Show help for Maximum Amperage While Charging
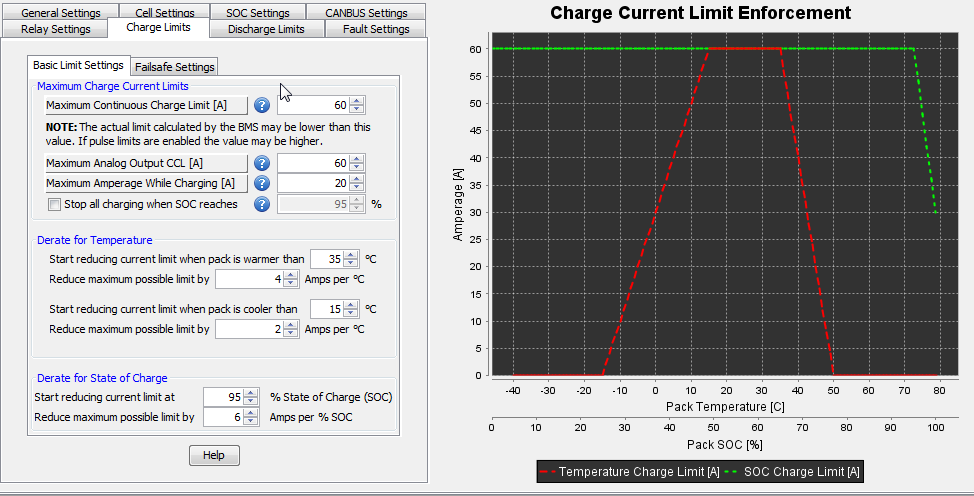Screen dimensions: 974x496 click(x=262, y=183)
